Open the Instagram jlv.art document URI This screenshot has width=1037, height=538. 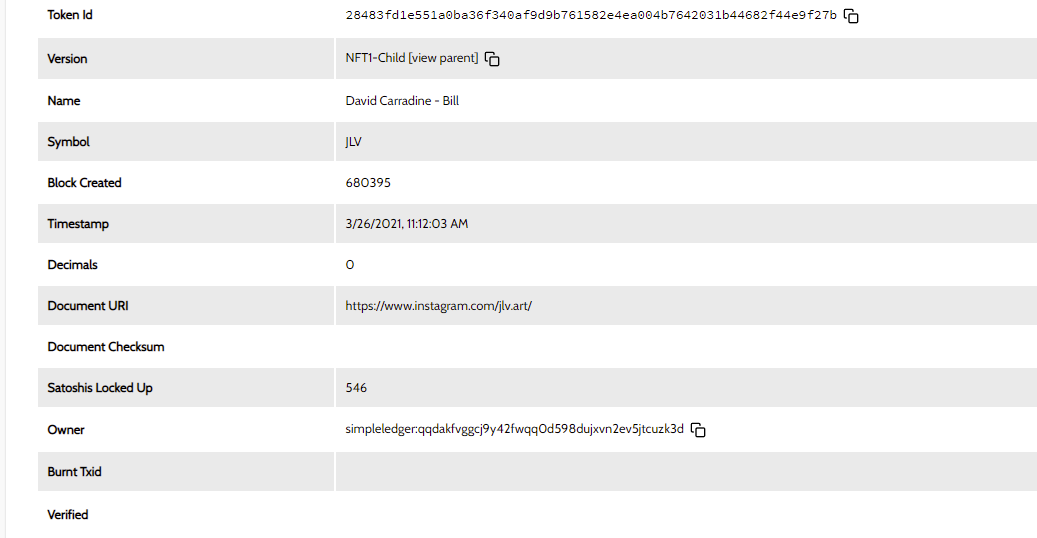(438, 306)
